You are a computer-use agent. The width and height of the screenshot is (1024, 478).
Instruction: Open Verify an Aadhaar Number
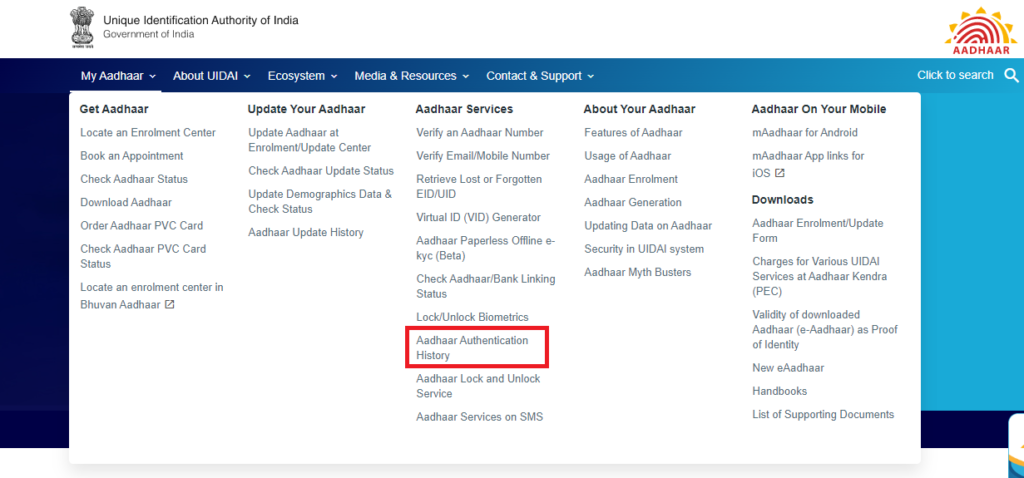[479, 133]
